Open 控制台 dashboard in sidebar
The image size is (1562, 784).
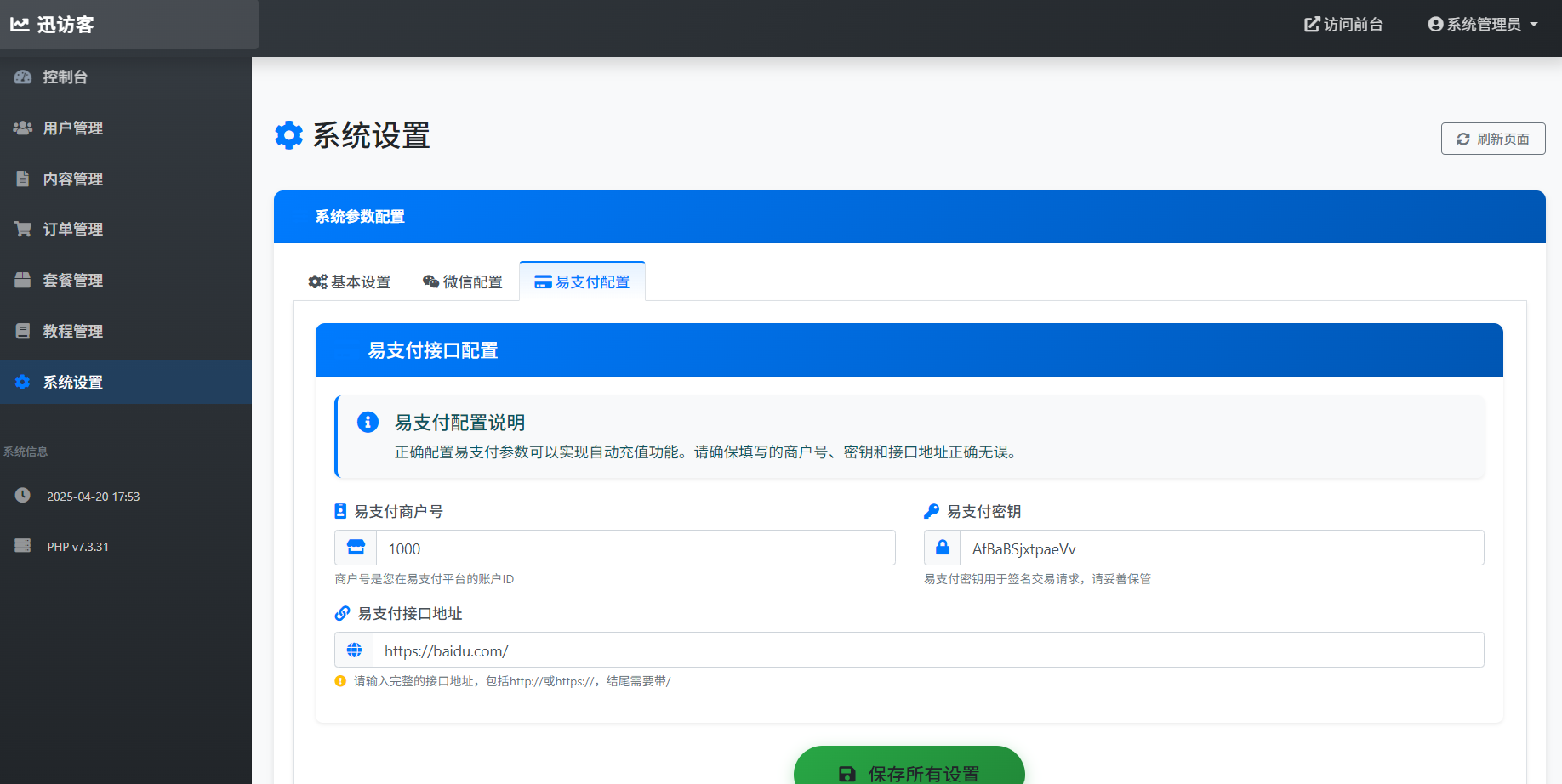point(126,77)
